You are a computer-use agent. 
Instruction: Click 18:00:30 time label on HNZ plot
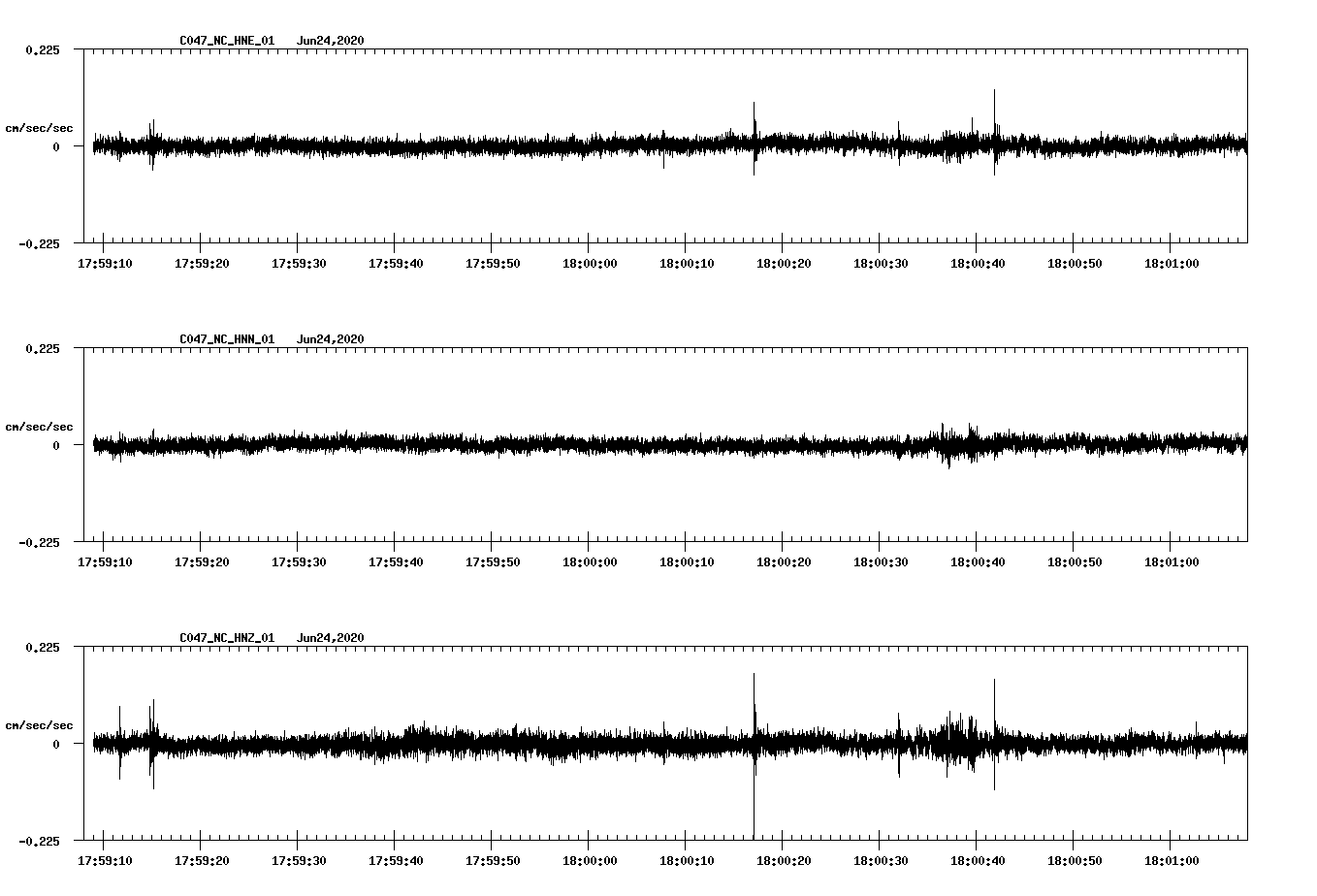pos(881,861)
